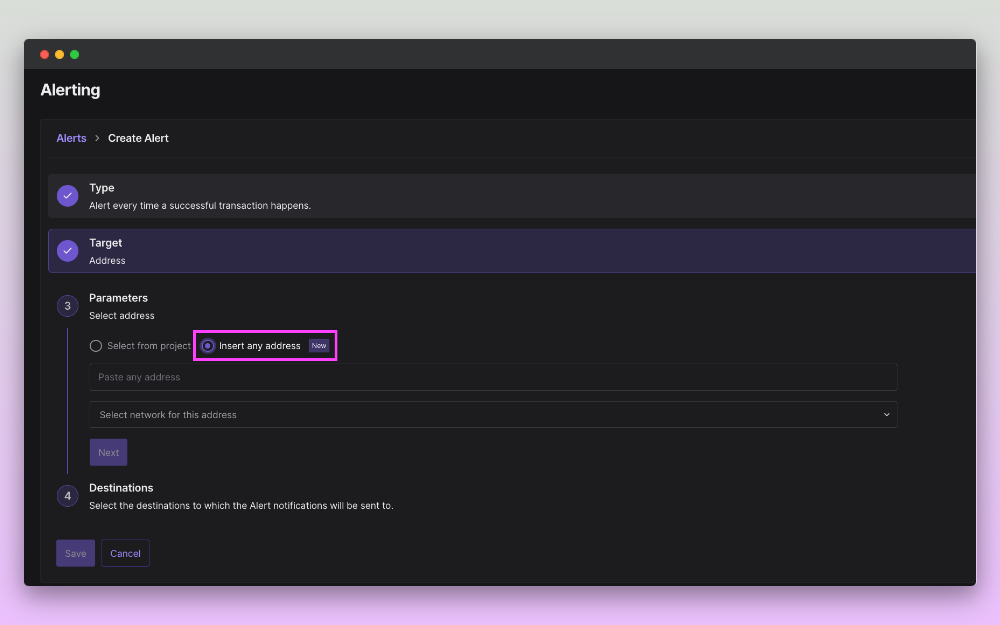Click the breadcrumb chevron separator after Alerts

point(97,138)
